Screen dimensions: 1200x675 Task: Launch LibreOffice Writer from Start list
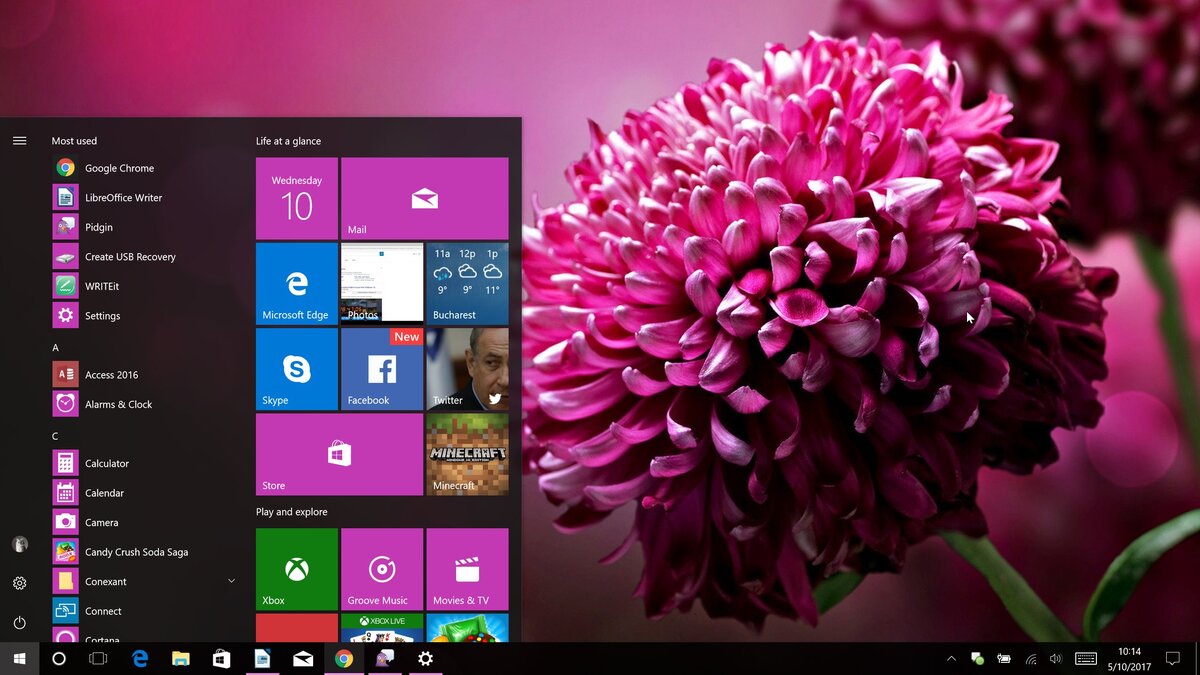tap(145, 198)
